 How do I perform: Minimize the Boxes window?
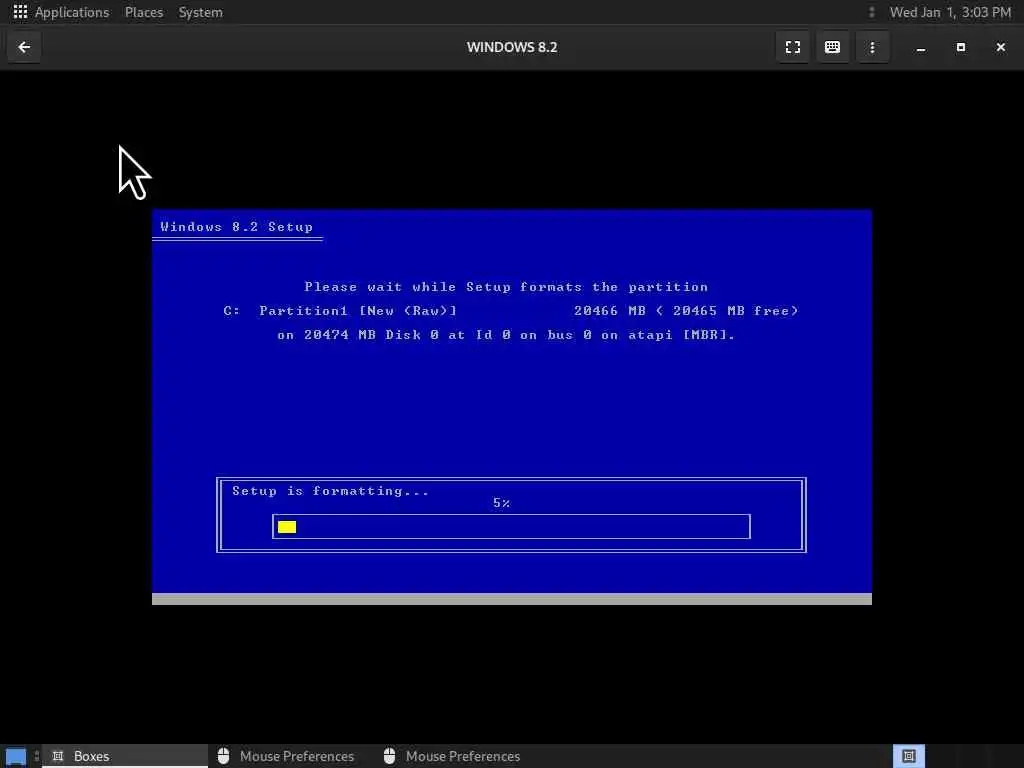click(x=921, y=47)
